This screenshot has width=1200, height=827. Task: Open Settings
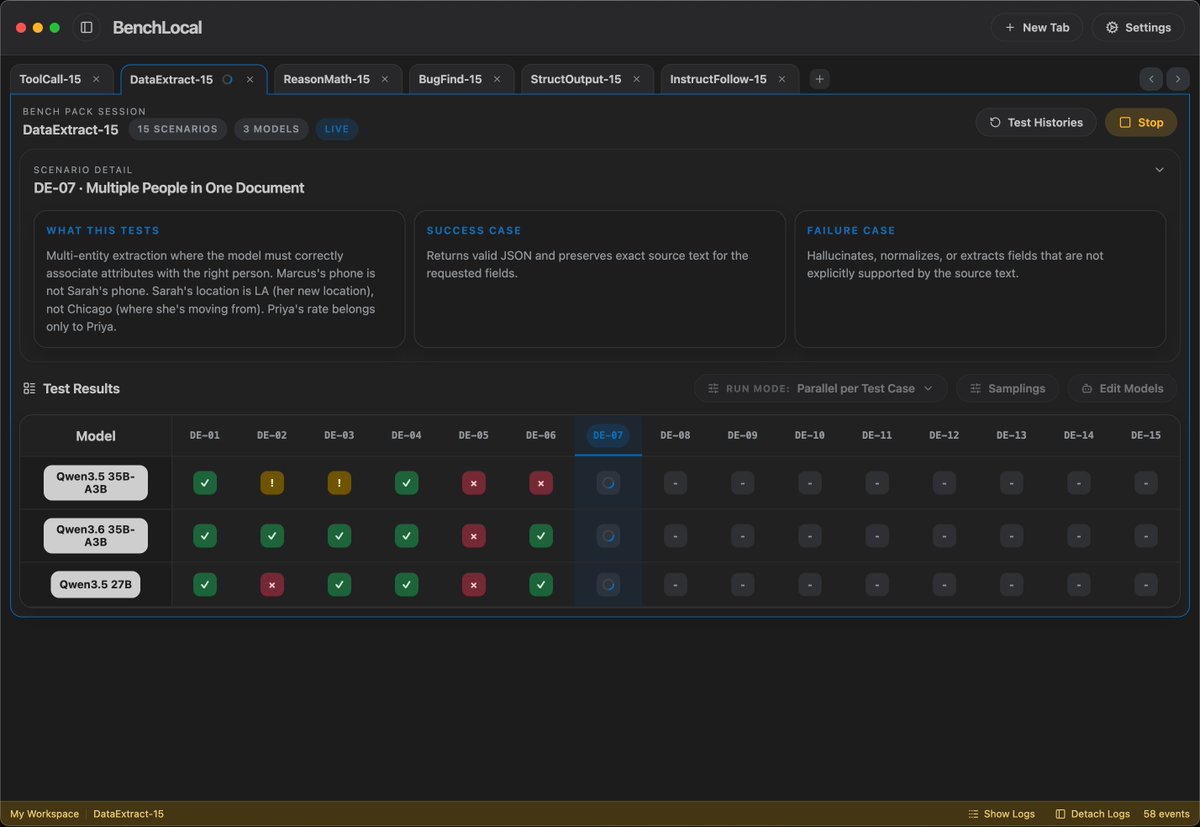1138,27
